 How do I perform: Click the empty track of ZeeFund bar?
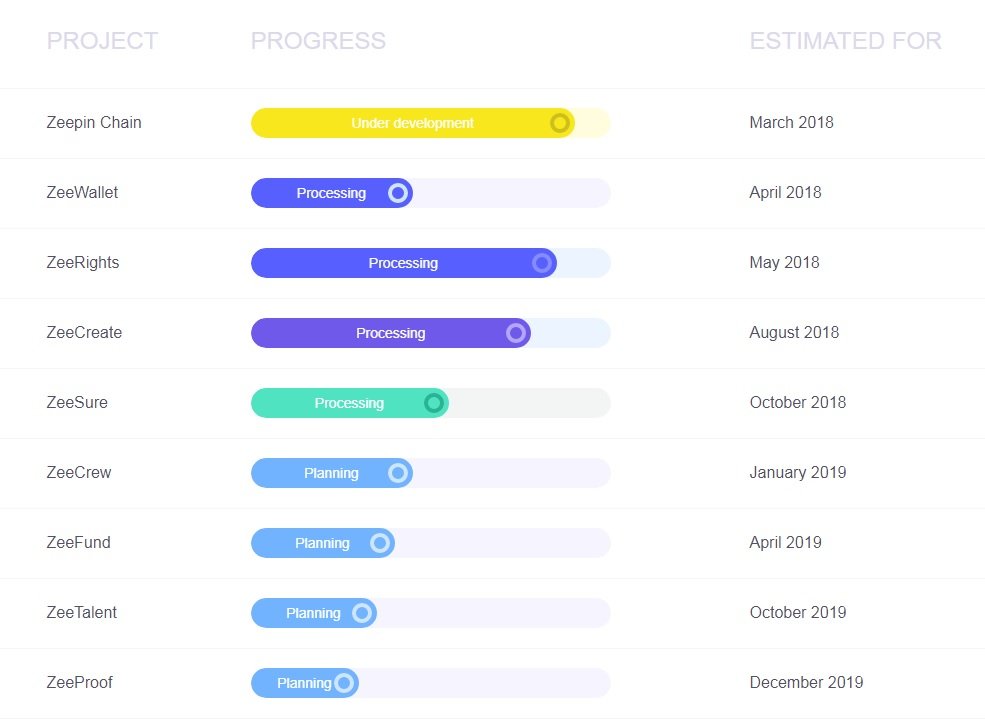point(503,543)
